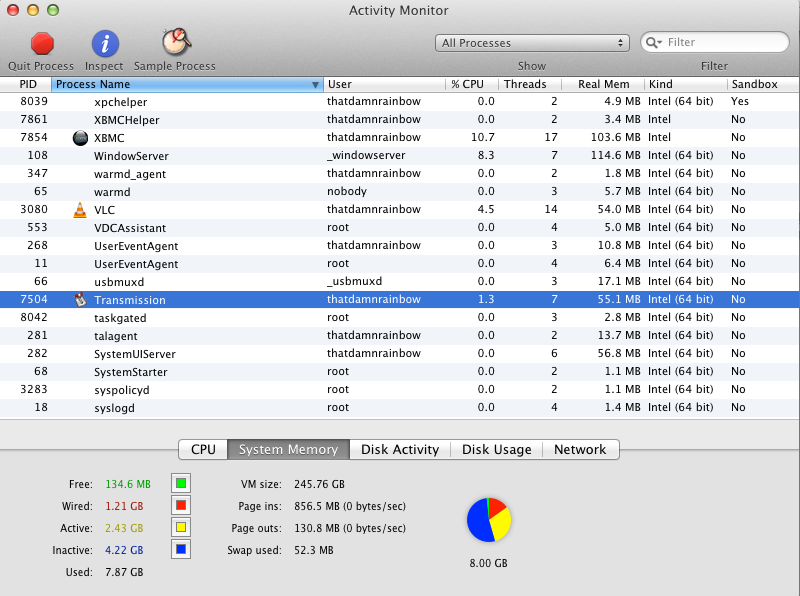Click the 8.00 GB total memory label
This screenshot has width=800, height=596.
[x=488, y=563]
